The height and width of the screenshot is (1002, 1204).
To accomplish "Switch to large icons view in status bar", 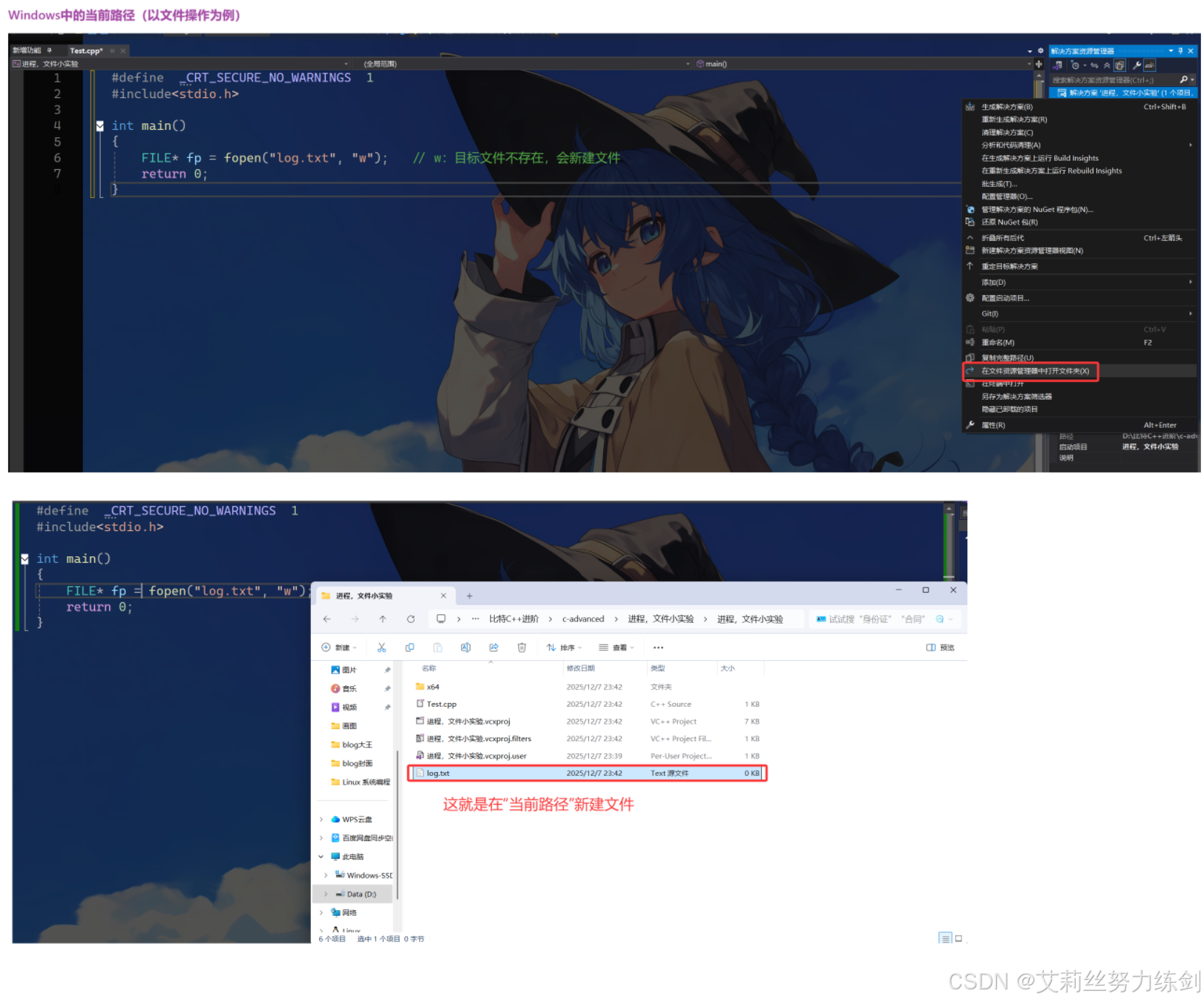I will (x=958, y=938).
